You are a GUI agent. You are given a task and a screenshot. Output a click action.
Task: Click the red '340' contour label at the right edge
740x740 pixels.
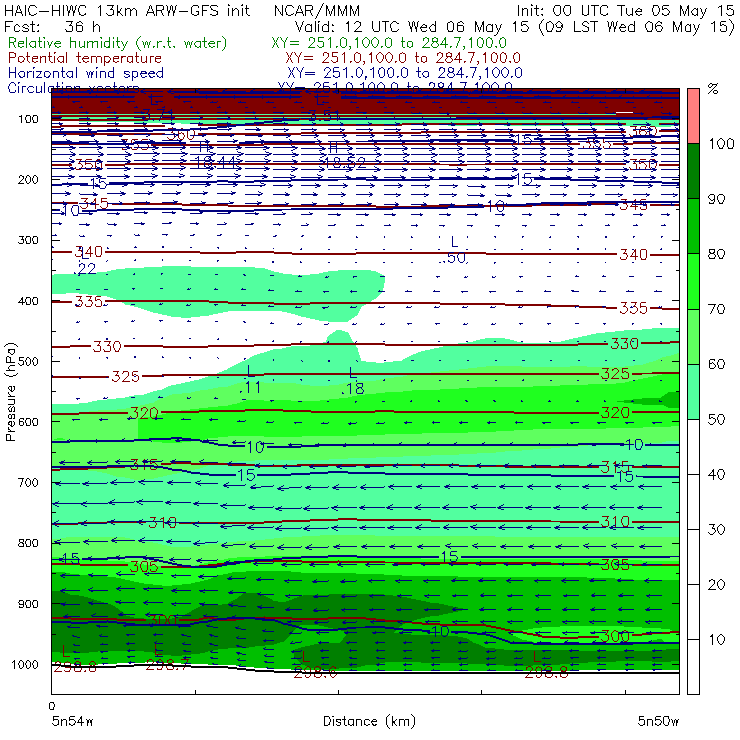(633, 255)
